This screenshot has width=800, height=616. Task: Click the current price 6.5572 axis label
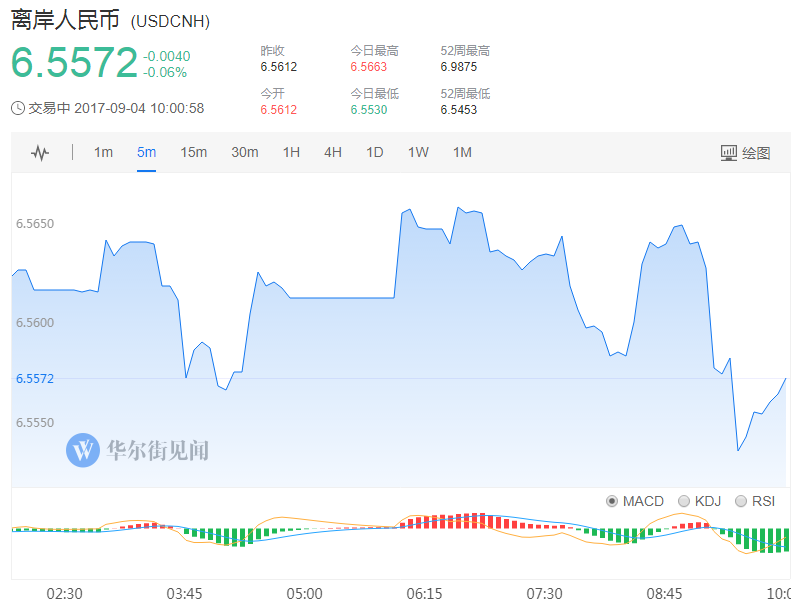coord(33,379)
